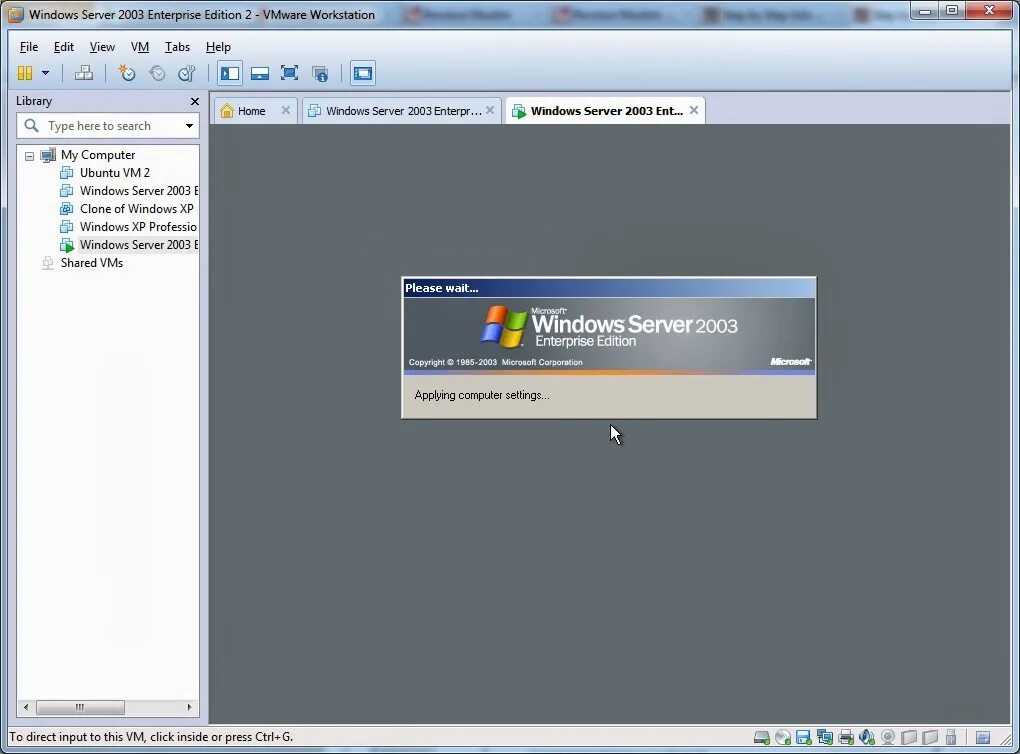Select My Computer in library tree
Viewport: 1020px width, 754px height.
coord(98,155)
